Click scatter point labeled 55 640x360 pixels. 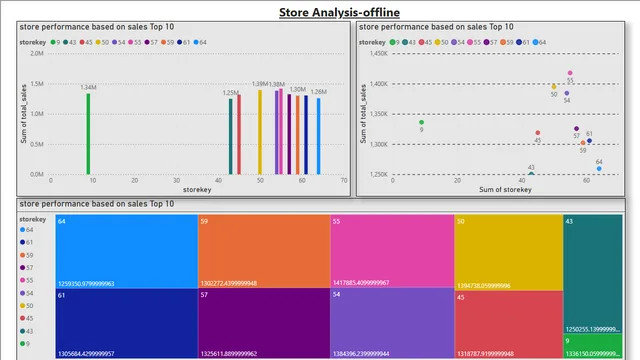[x=570, y=73]
